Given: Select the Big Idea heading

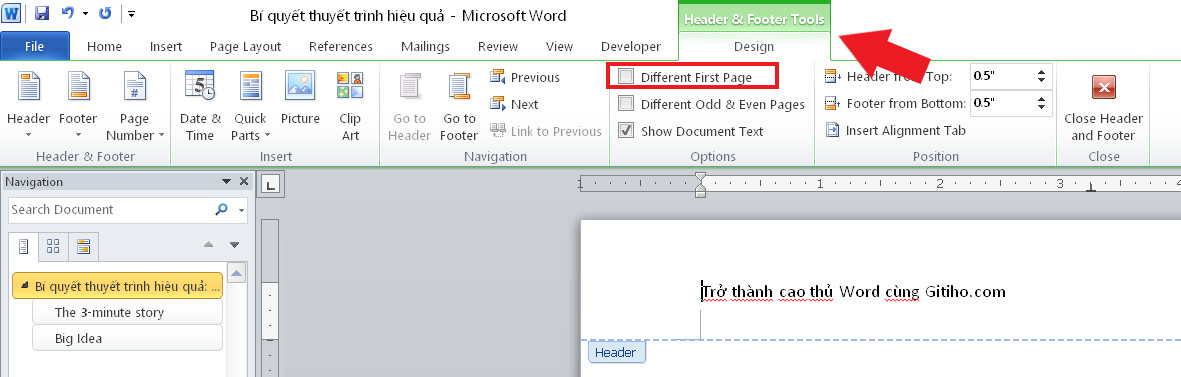Looking at the screenshot, I should (x=127, y=338).
